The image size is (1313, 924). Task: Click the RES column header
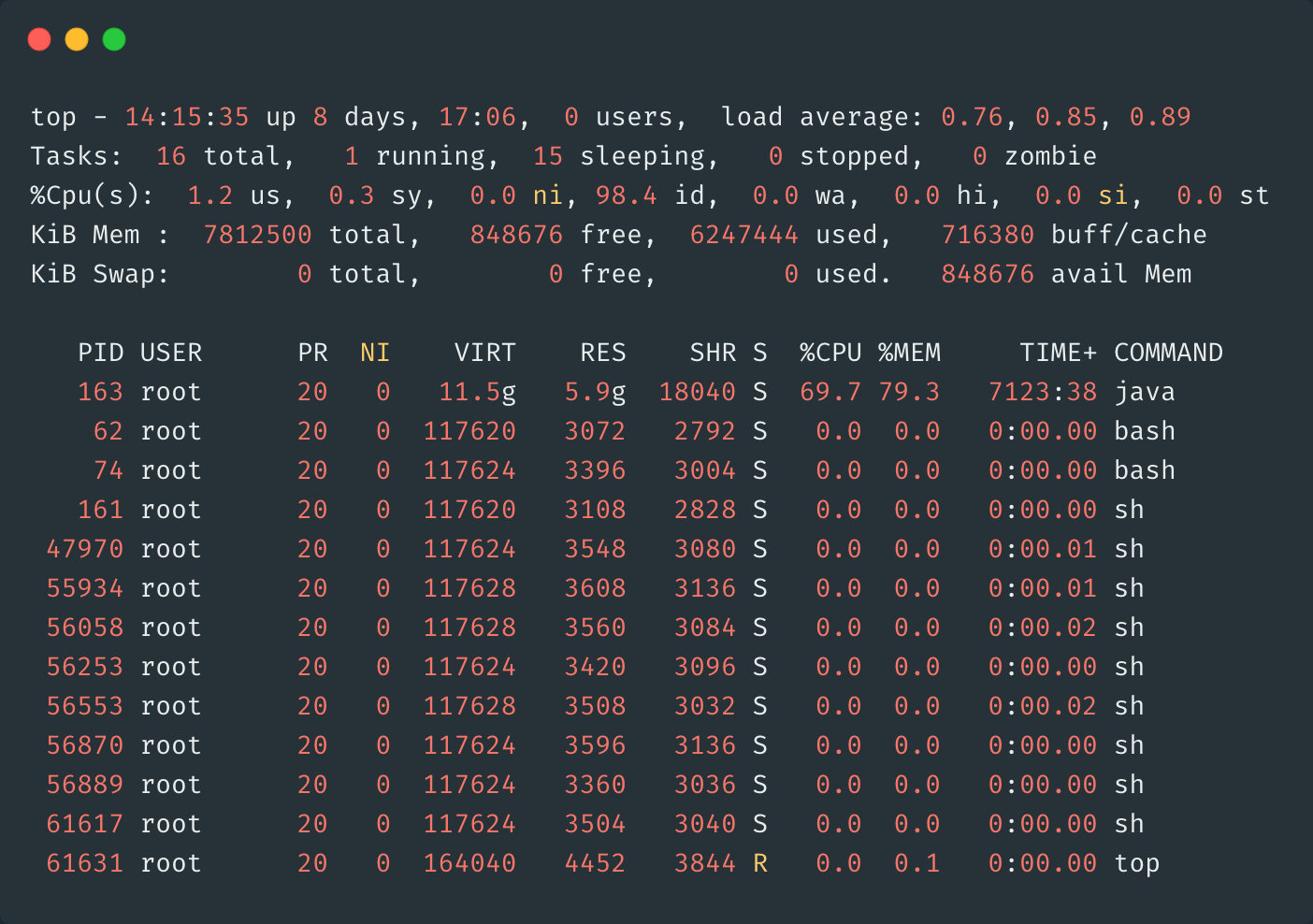click(603, 353)
